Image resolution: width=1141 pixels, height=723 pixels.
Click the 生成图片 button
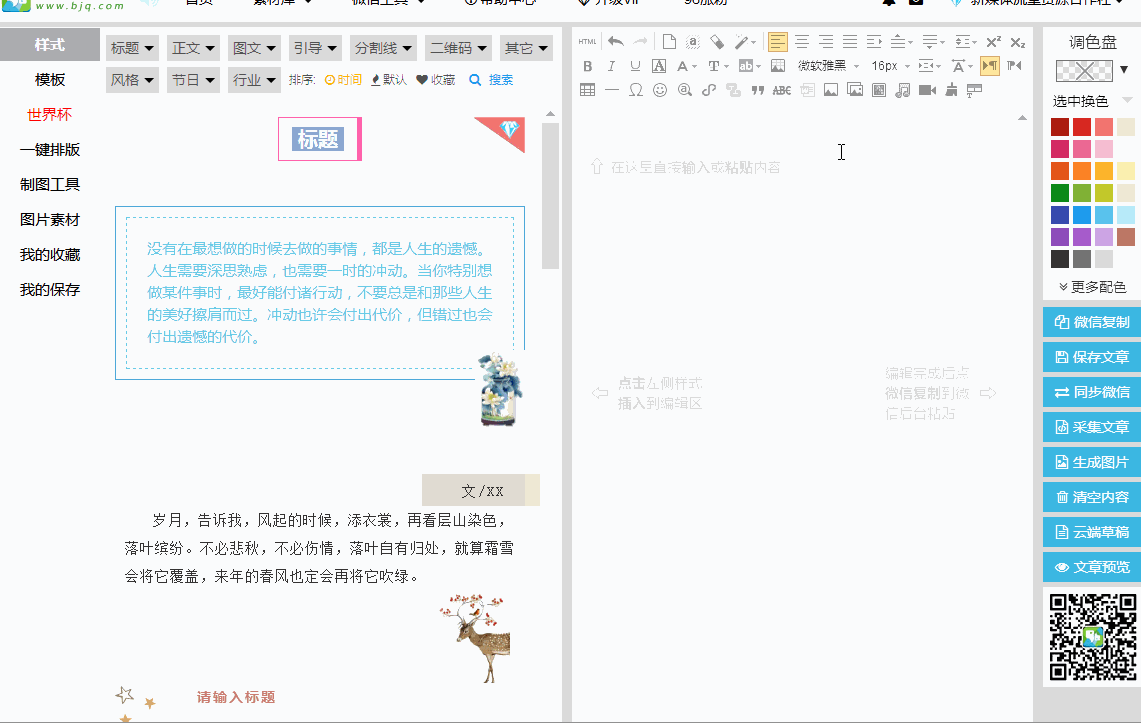click(1092, 462)
